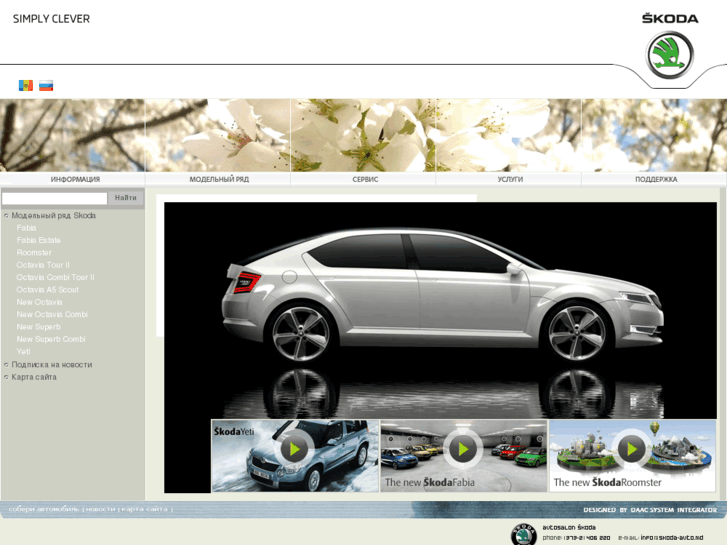Click the Skoda winged-arrow logo at top right
This screenshot has width=727, height=545.
point(670,55)
